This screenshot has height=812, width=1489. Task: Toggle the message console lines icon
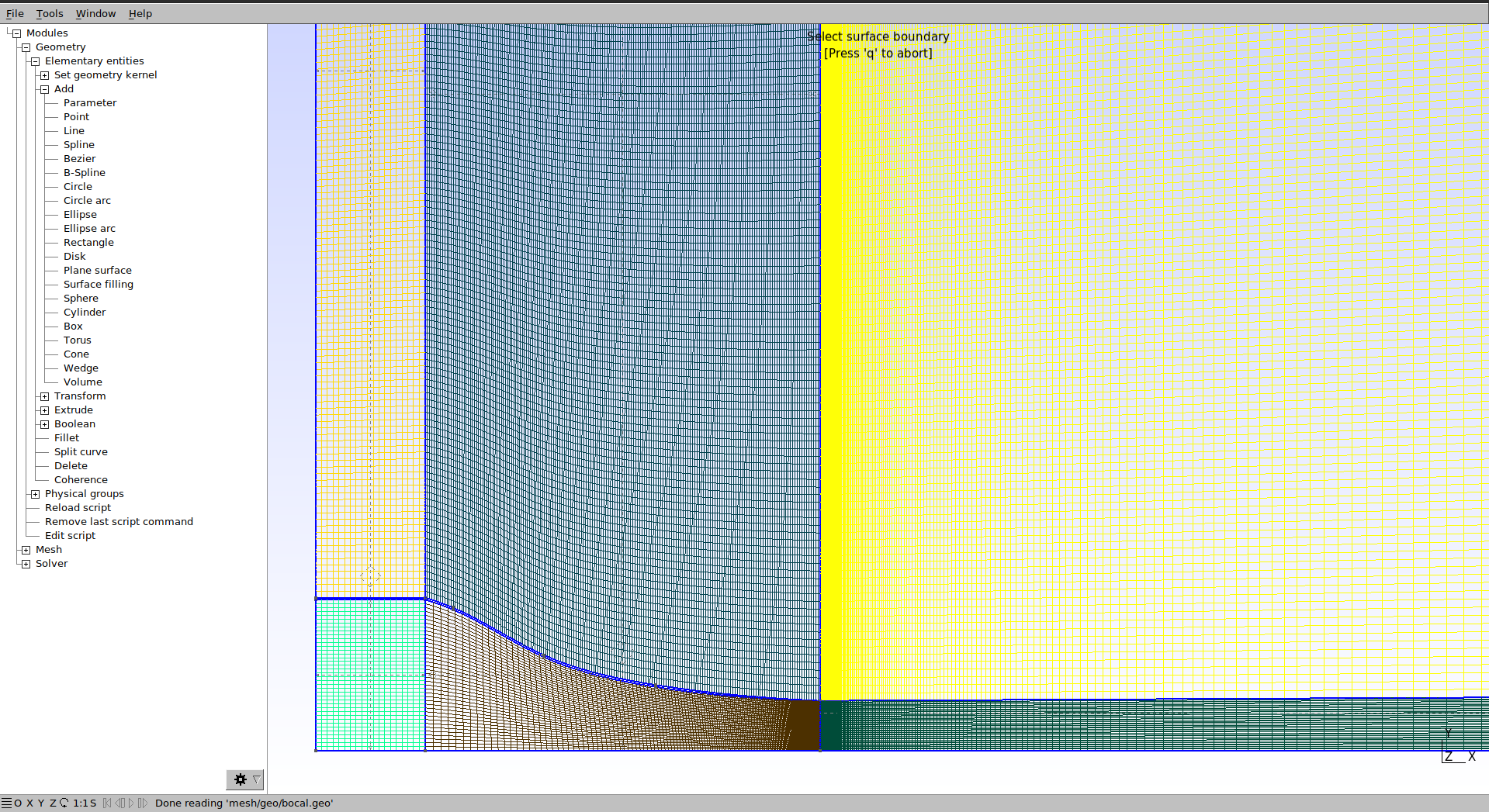point(6,803)
